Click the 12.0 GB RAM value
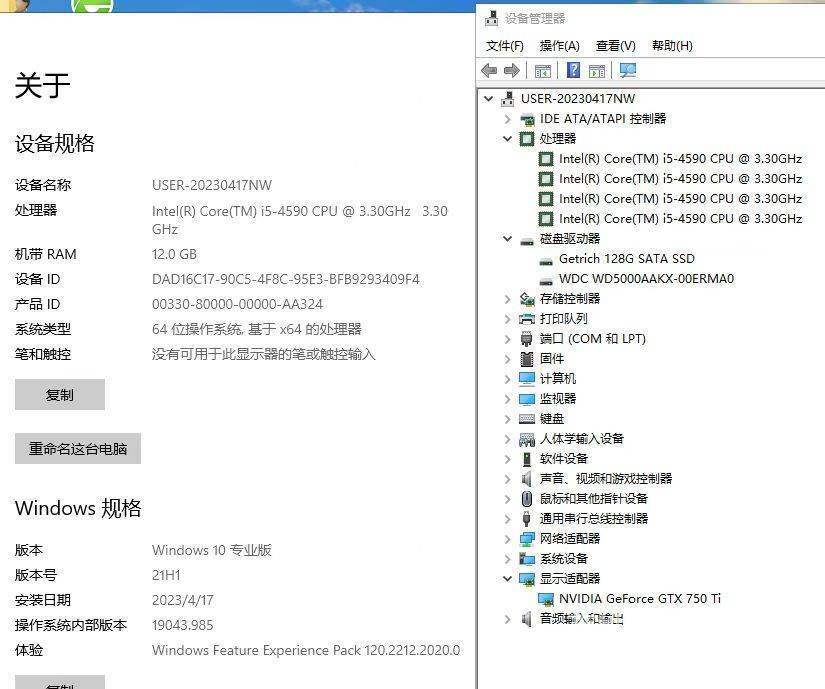This screenshot has height=689, width=825. coord(174,255)
